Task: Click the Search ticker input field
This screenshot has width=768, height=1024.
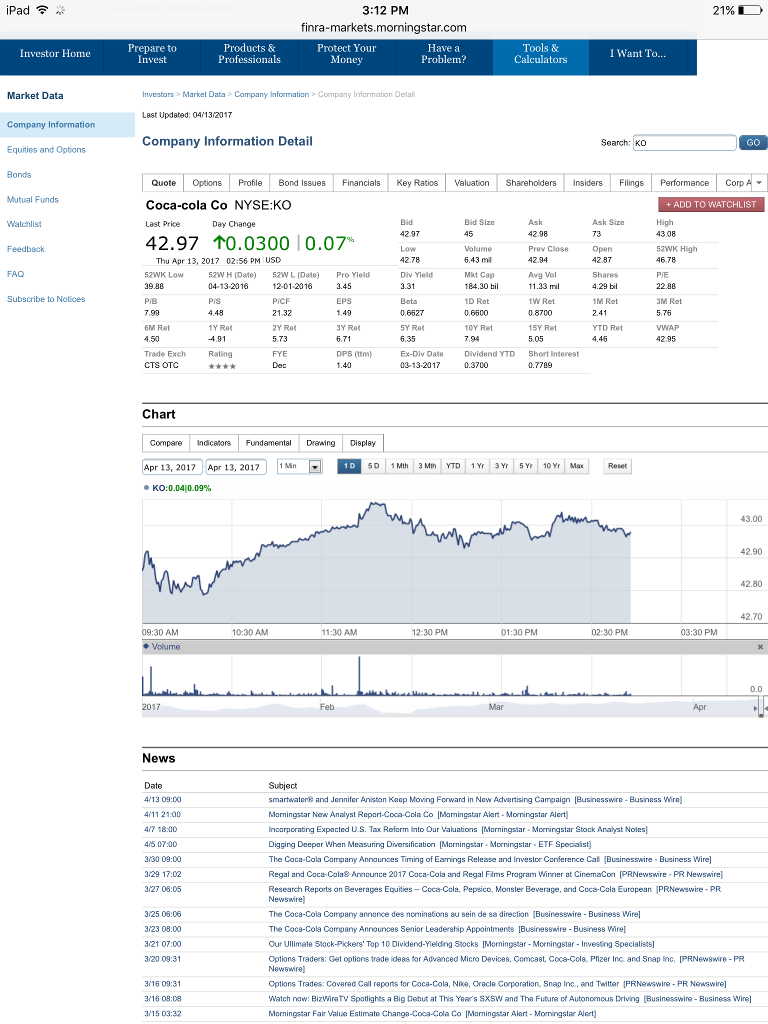Action: pyautogui.click(x=684, y=143)
